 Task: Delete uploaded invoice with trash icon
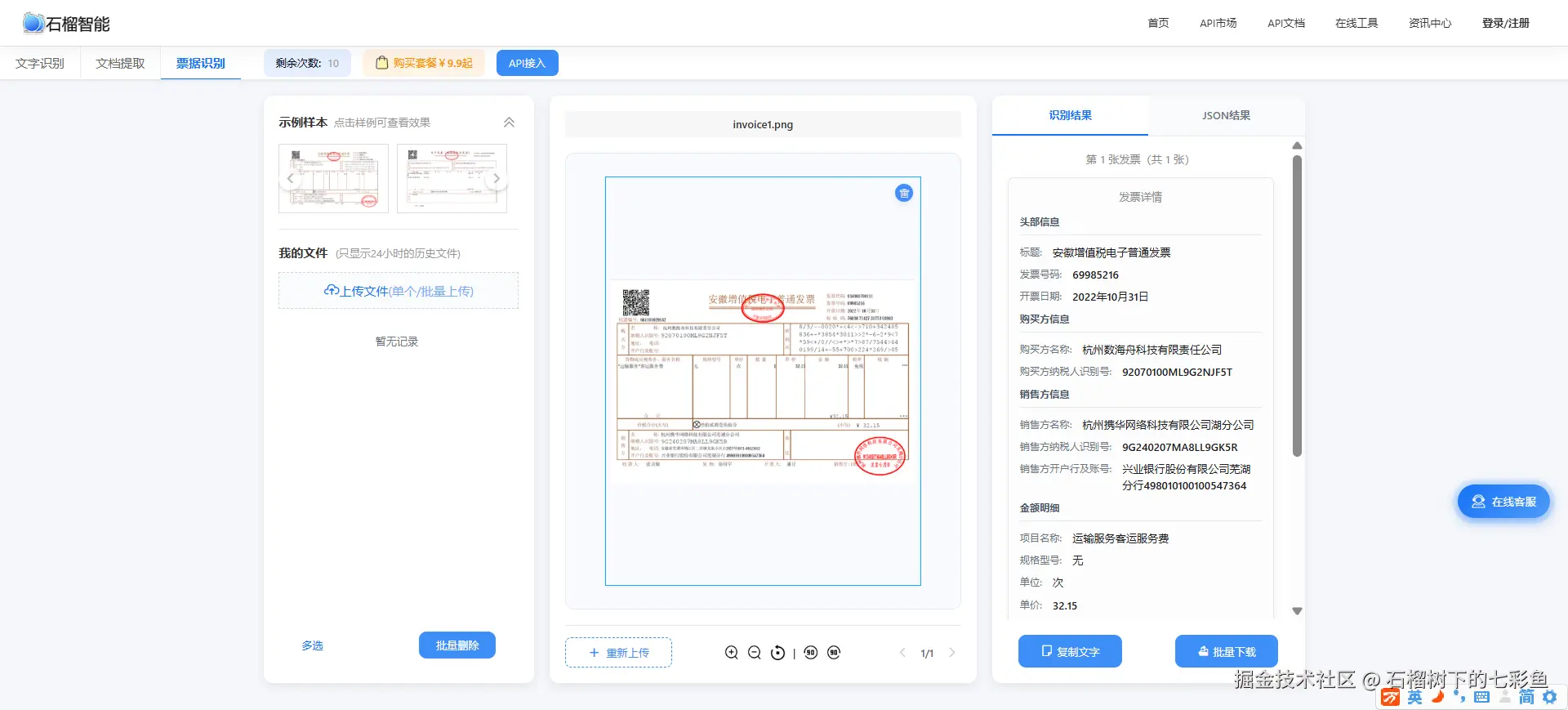[904, 193]
